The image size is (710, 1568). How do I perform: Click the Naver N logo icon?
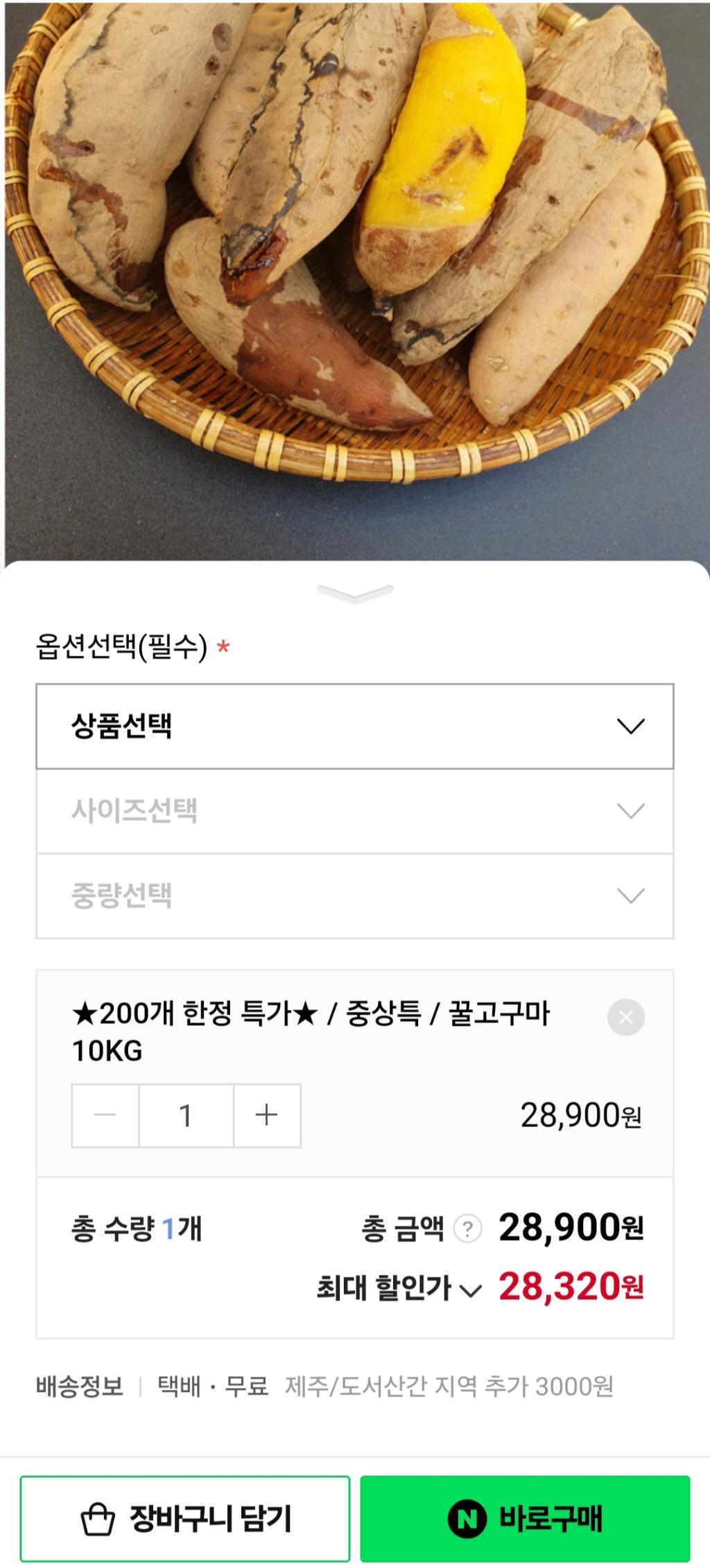tap(467, 1519)
